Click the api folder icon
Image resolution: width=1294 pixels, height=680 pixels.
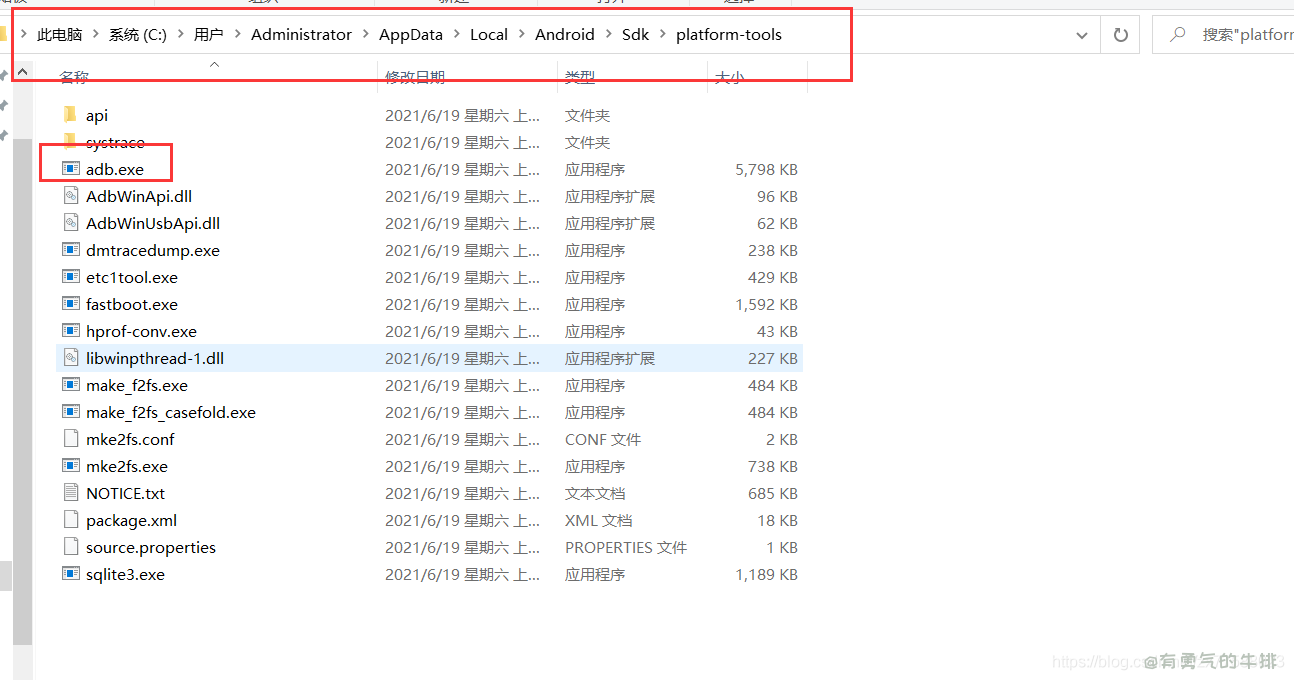70,115
